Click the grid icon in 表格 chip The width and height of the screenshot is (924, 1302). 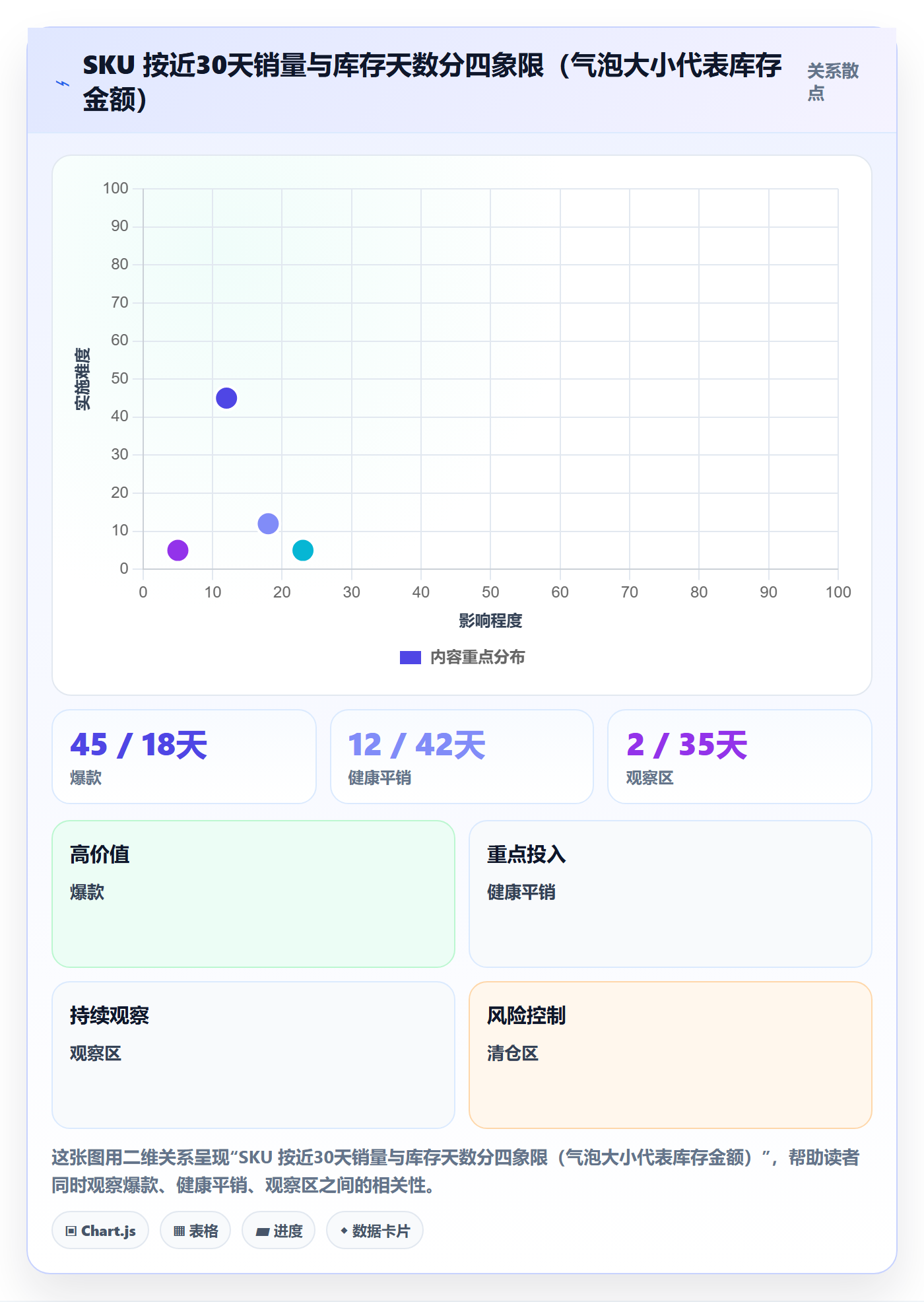pos(180,1231)
